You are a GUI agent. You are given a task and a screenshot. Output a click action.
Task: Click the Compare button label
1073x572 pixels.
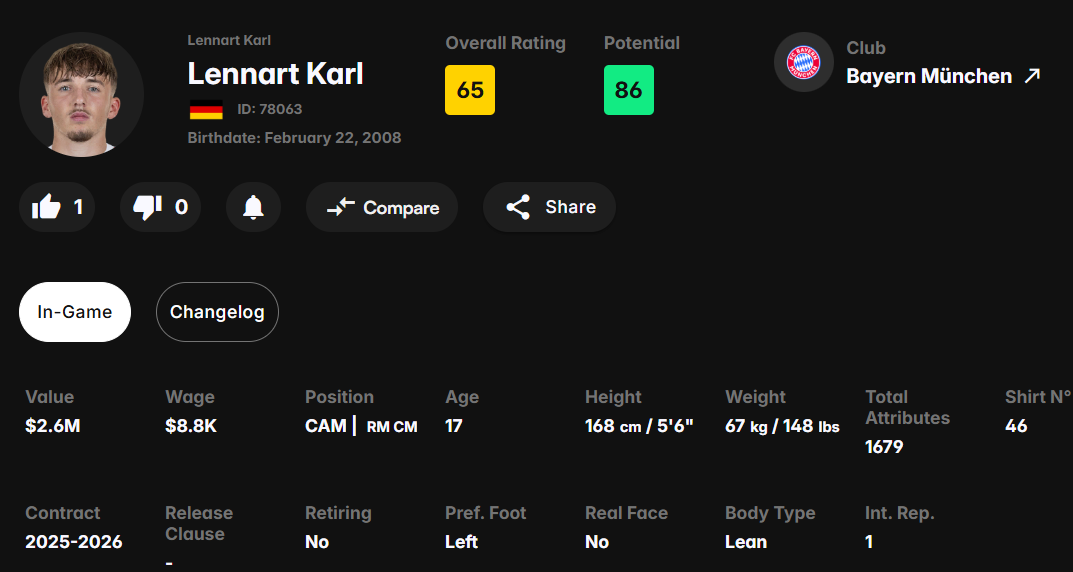coord(401,207)
